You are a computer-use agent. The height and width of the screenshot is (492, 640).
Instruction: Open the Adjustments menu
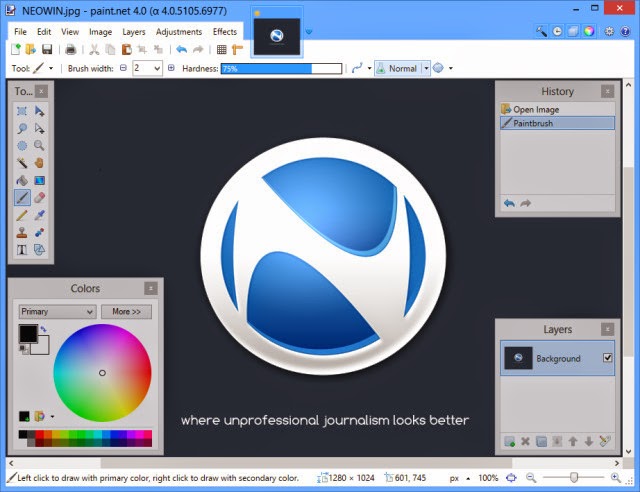click(x=179, y=32)
